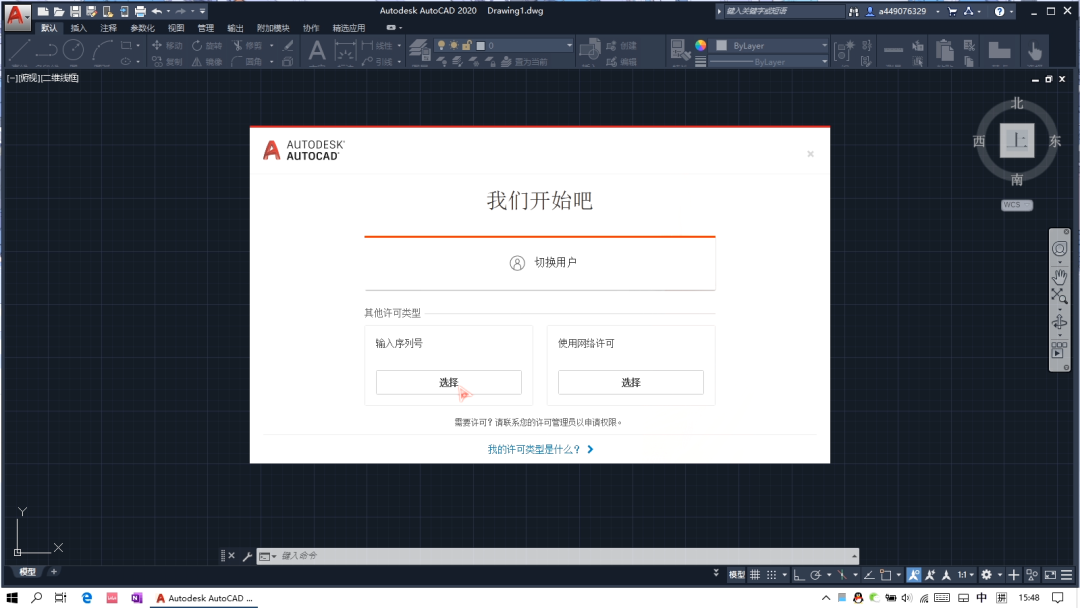Switch to the 参数化 ribbon tab
Screen dimensions: 1080x608
[142, 28]
